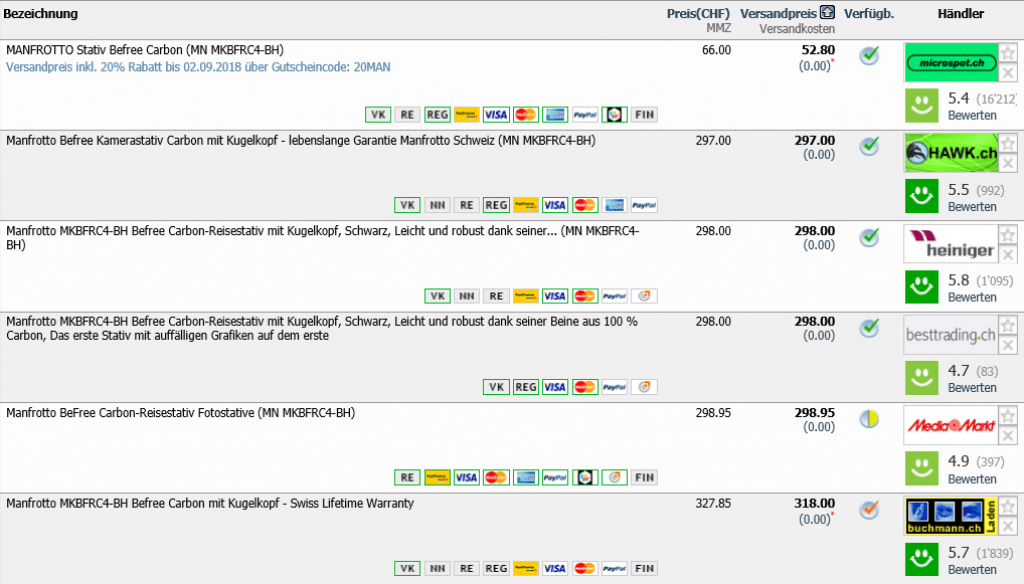Image resolution: width=1024 pixels, height=584 pixels.
Task: Click the VK icon in buchmann.ch row
Action: (x=408, y=568)
